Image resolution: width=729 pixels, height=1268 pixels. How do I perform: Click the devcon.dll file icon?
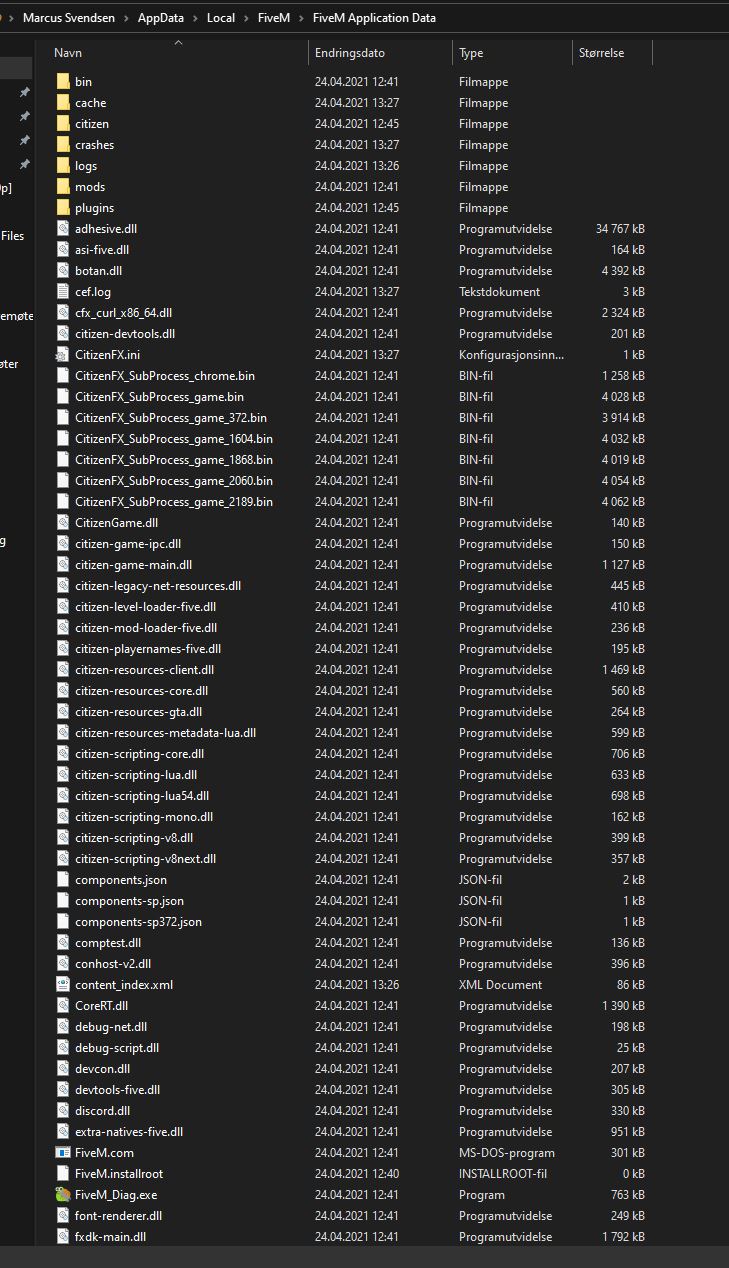pos(63,1069)
